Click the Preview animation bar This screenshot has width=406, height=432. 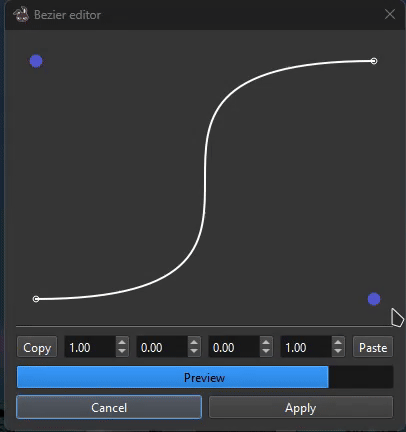[205, 377]
